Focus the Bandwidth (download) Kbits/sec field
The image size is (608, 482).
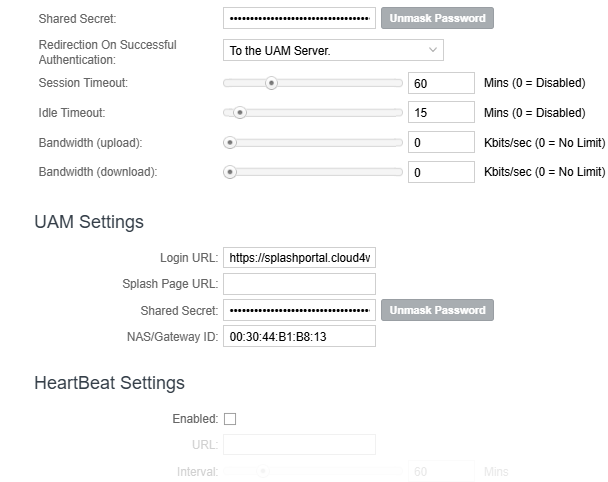pyautogui.click(x=441, y=172)
